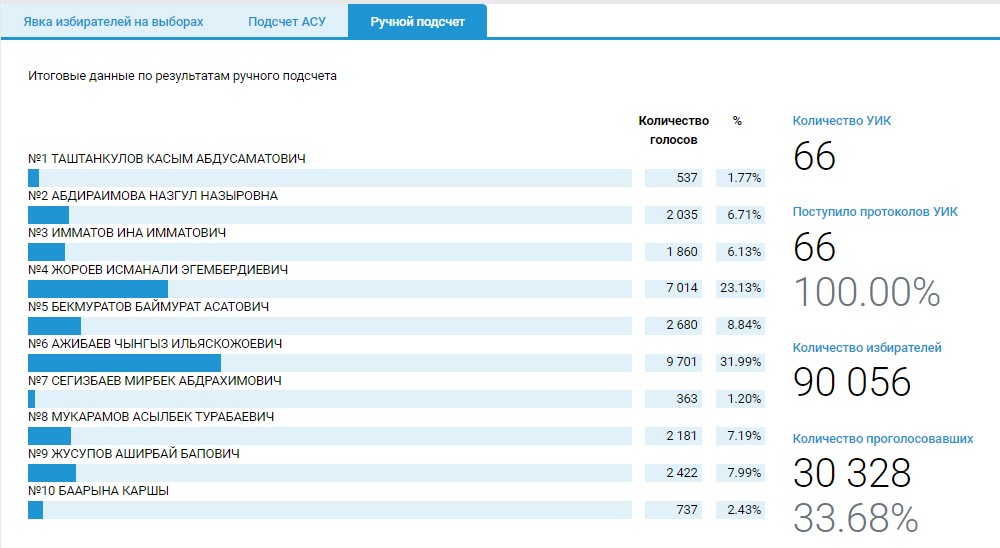Click the progress bar of candidate №4 Жороев
The width and height of the screenshot is (1000, 548).
tap(97, 289)
